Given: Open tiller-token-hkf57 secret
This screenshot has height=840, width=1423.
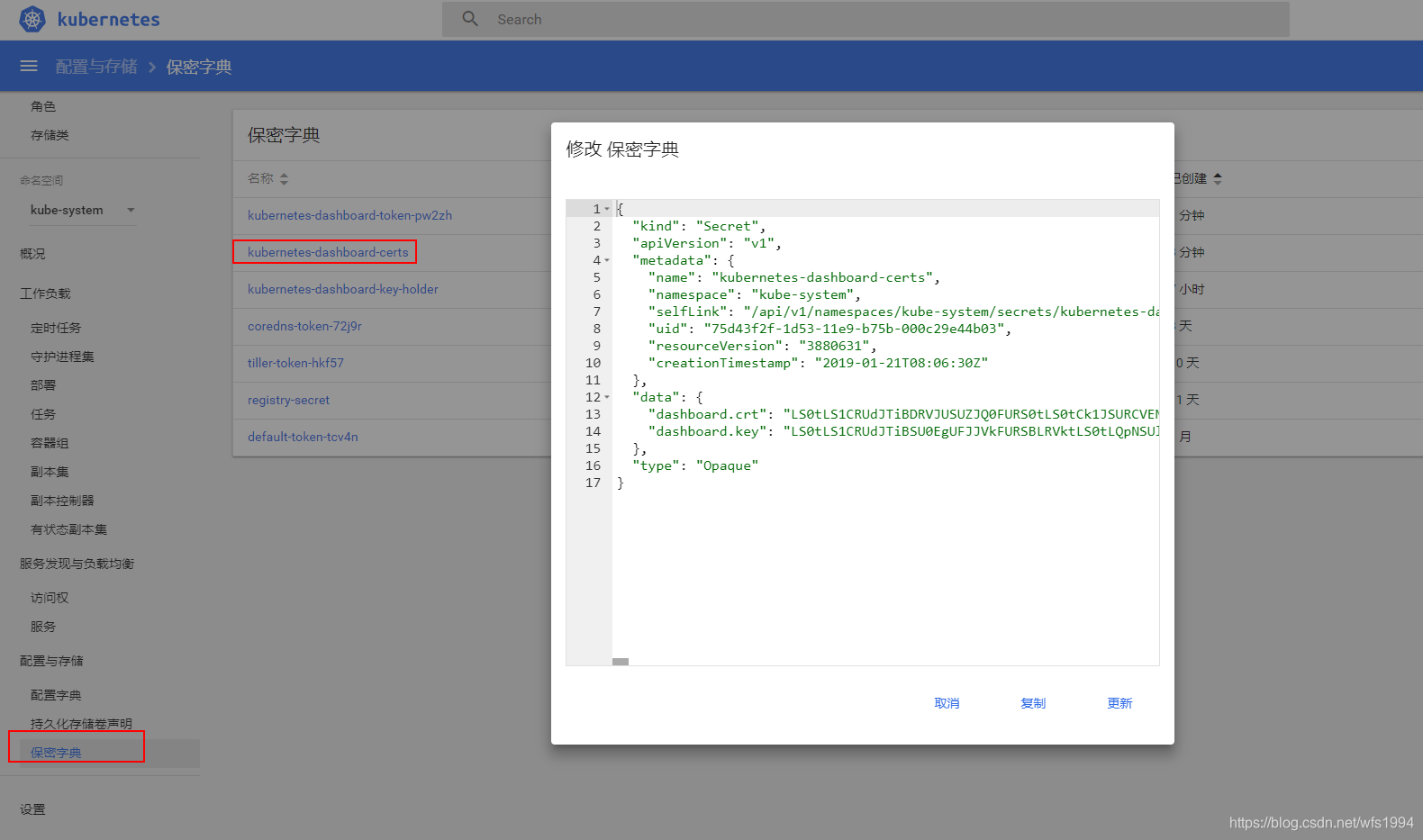Looking at the screenshot, I should click(x=295, y=363).
